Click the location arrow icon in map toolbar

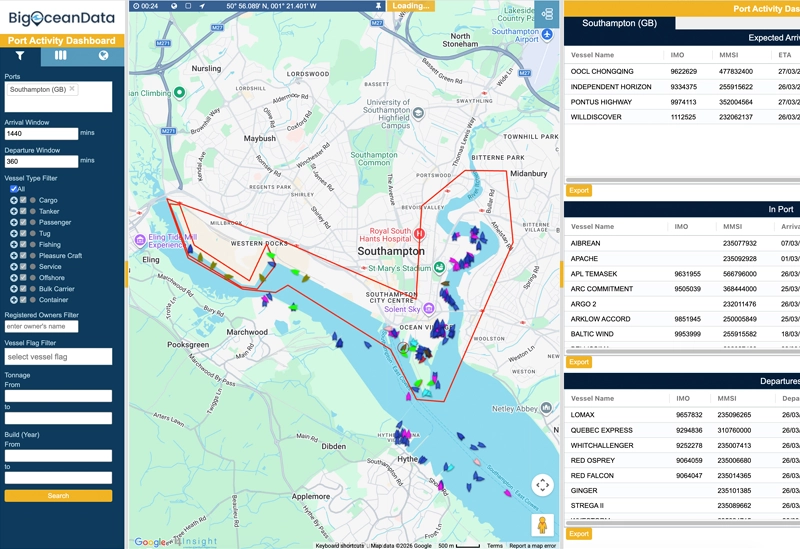201,6
